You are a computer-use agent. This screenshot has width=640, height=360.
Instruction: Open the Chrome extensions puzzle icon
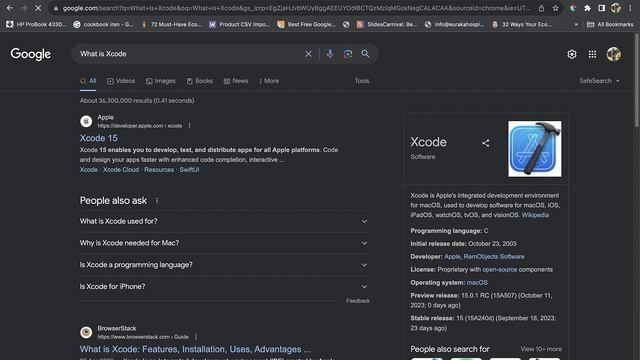tap(587, 8)
